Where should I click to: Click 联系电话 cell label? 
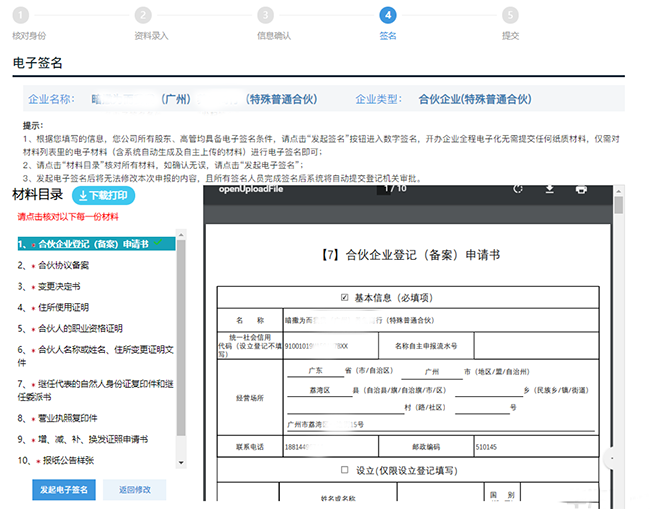(x=250, y=447)
